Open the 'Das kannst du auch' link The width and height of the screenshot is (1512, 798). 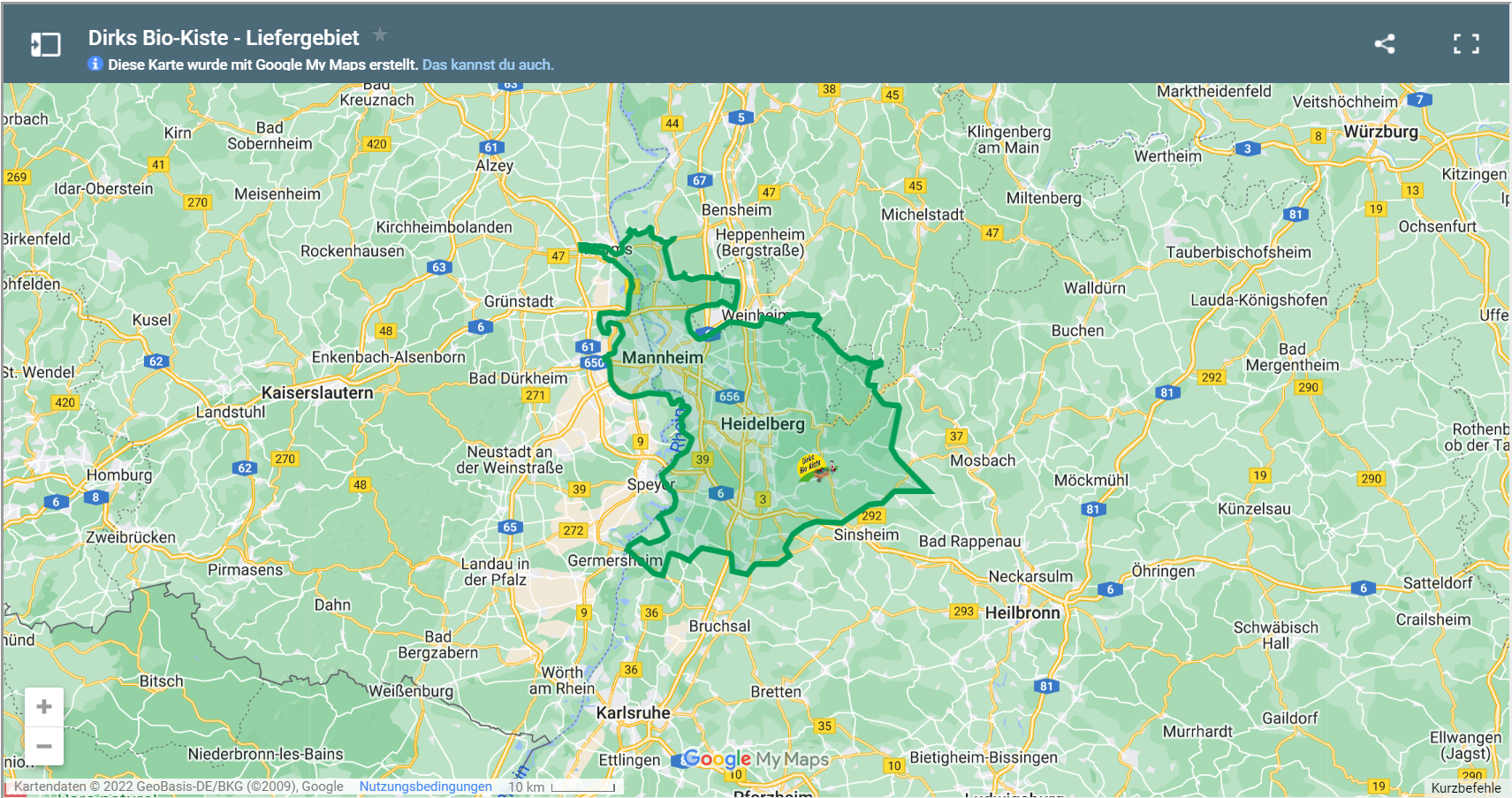[x=488, y=65]
